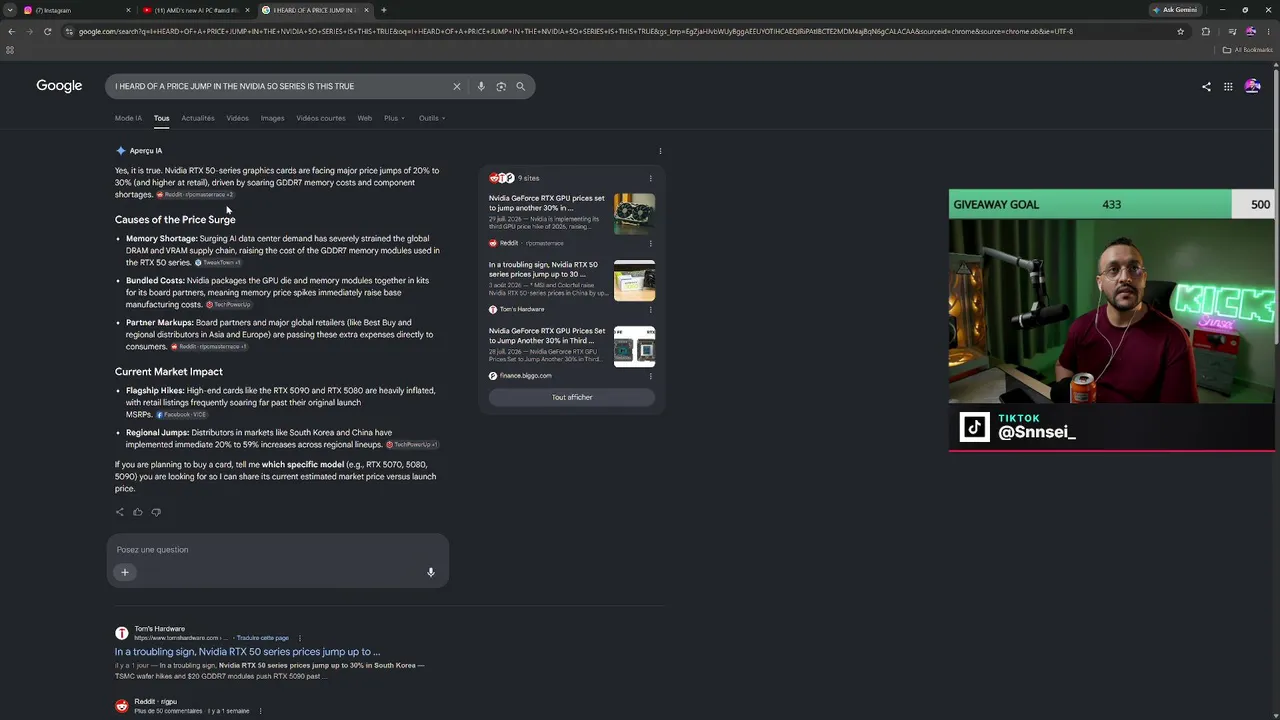Viewport: 1280px width, 720px height.
Task: Go to the Google logo homepage
Action: click(59, 86)
